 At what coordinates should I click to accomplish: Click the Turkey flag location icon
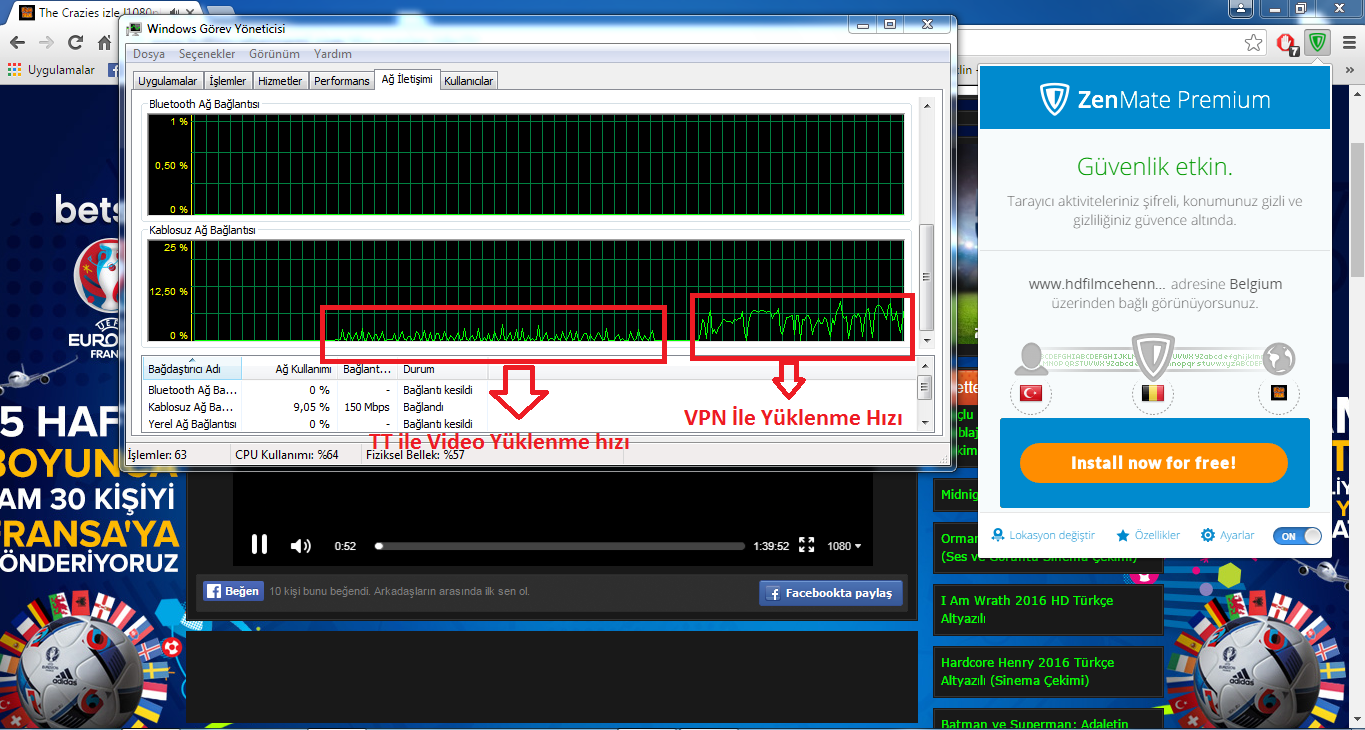(x=1030, y=393)
